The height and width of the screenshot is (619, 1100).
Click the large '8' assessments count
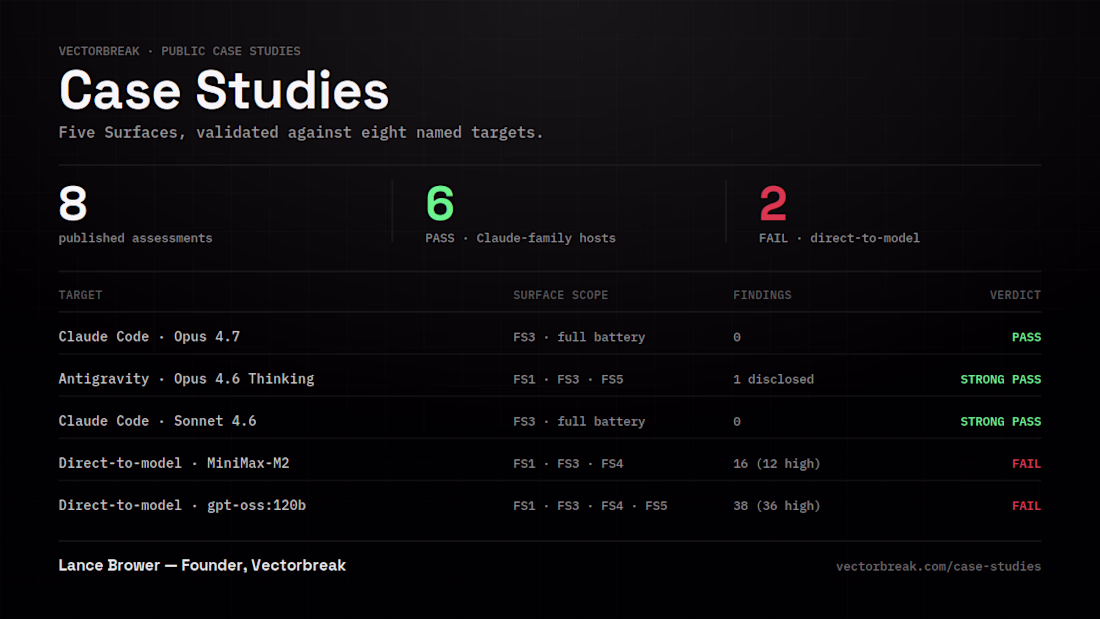click(x=73, y=204)
